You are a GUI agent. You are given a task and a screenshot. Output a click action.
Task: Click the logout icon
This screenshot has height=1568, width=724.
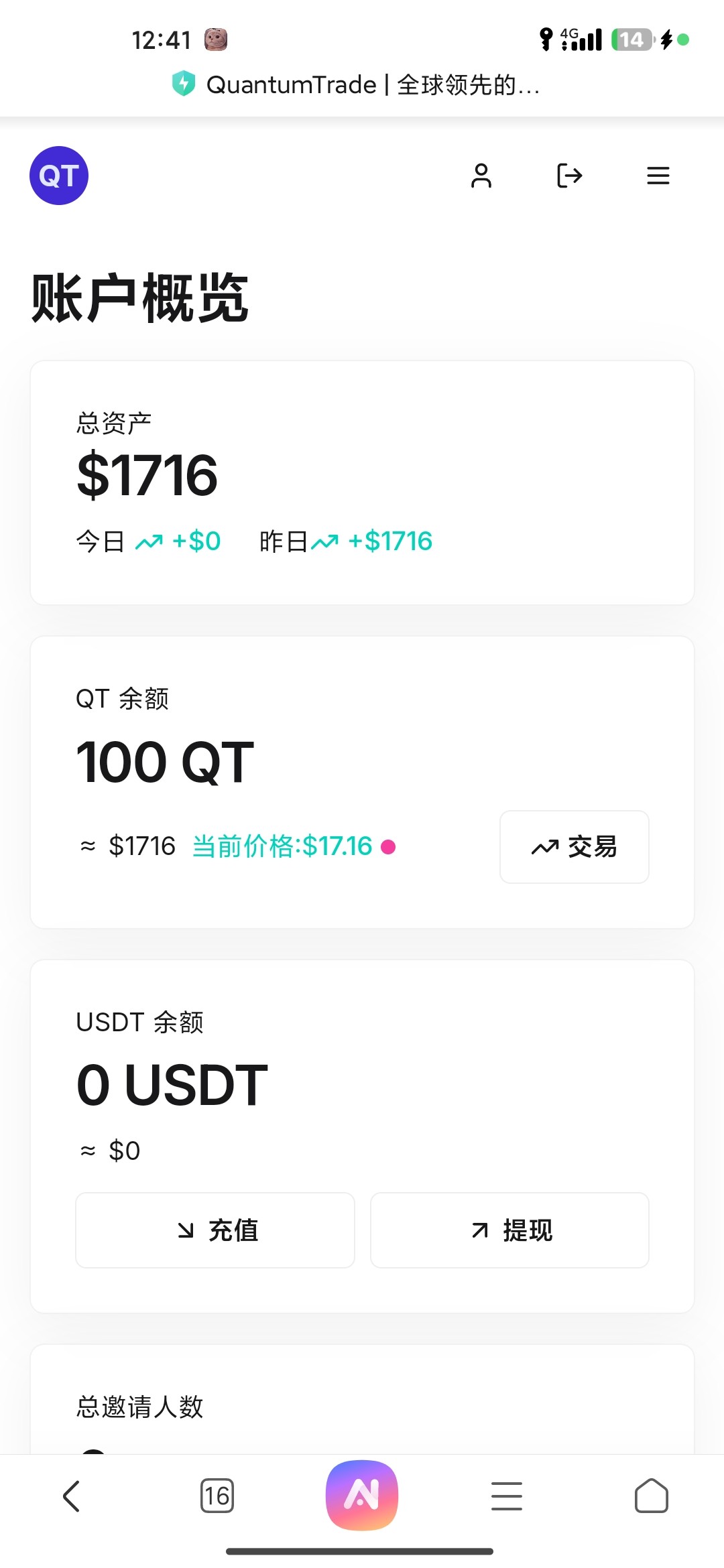click(569, 176)
